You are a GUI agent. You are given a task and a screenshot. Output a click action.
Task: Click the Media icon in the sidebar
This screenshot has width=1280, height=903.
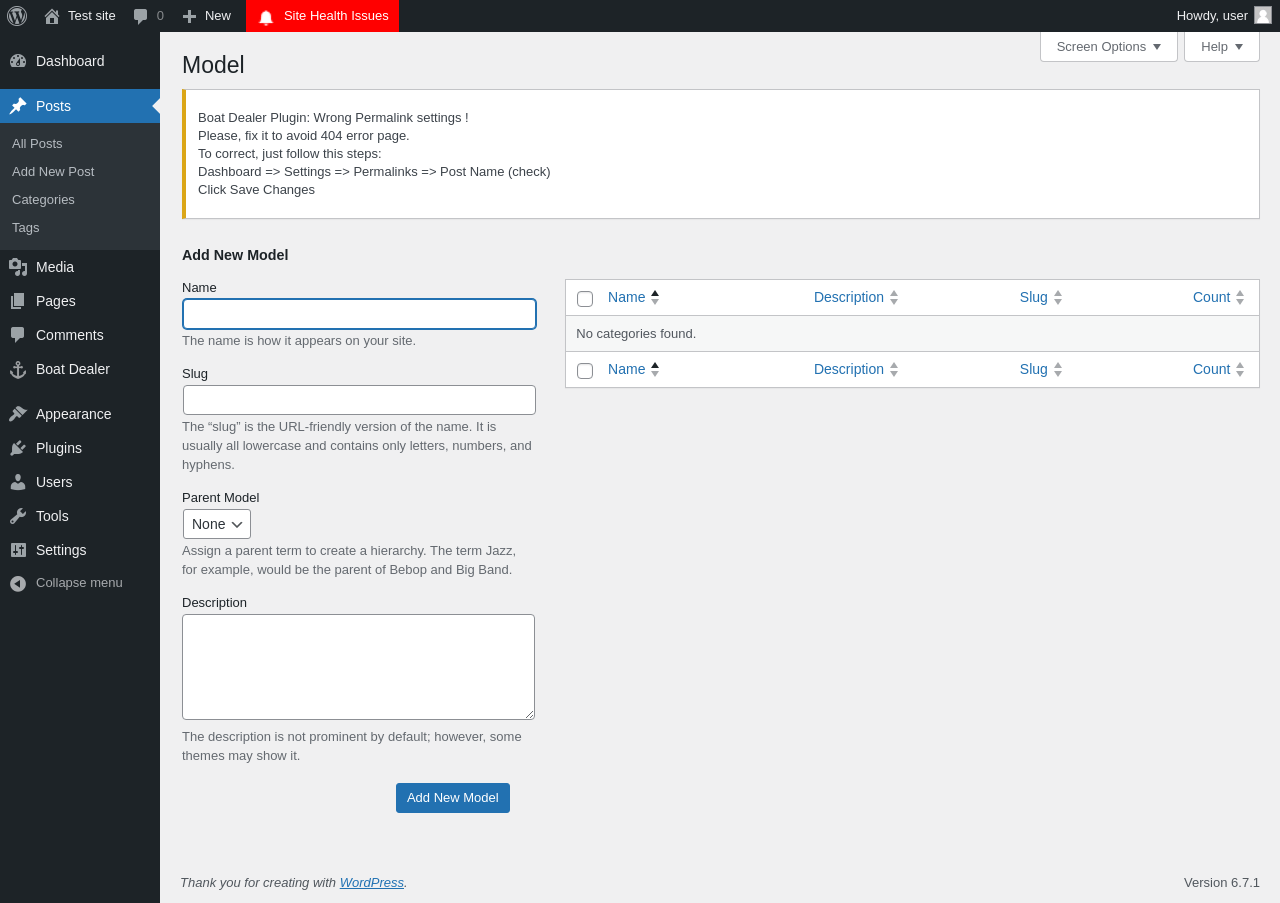tap(18, 267)
